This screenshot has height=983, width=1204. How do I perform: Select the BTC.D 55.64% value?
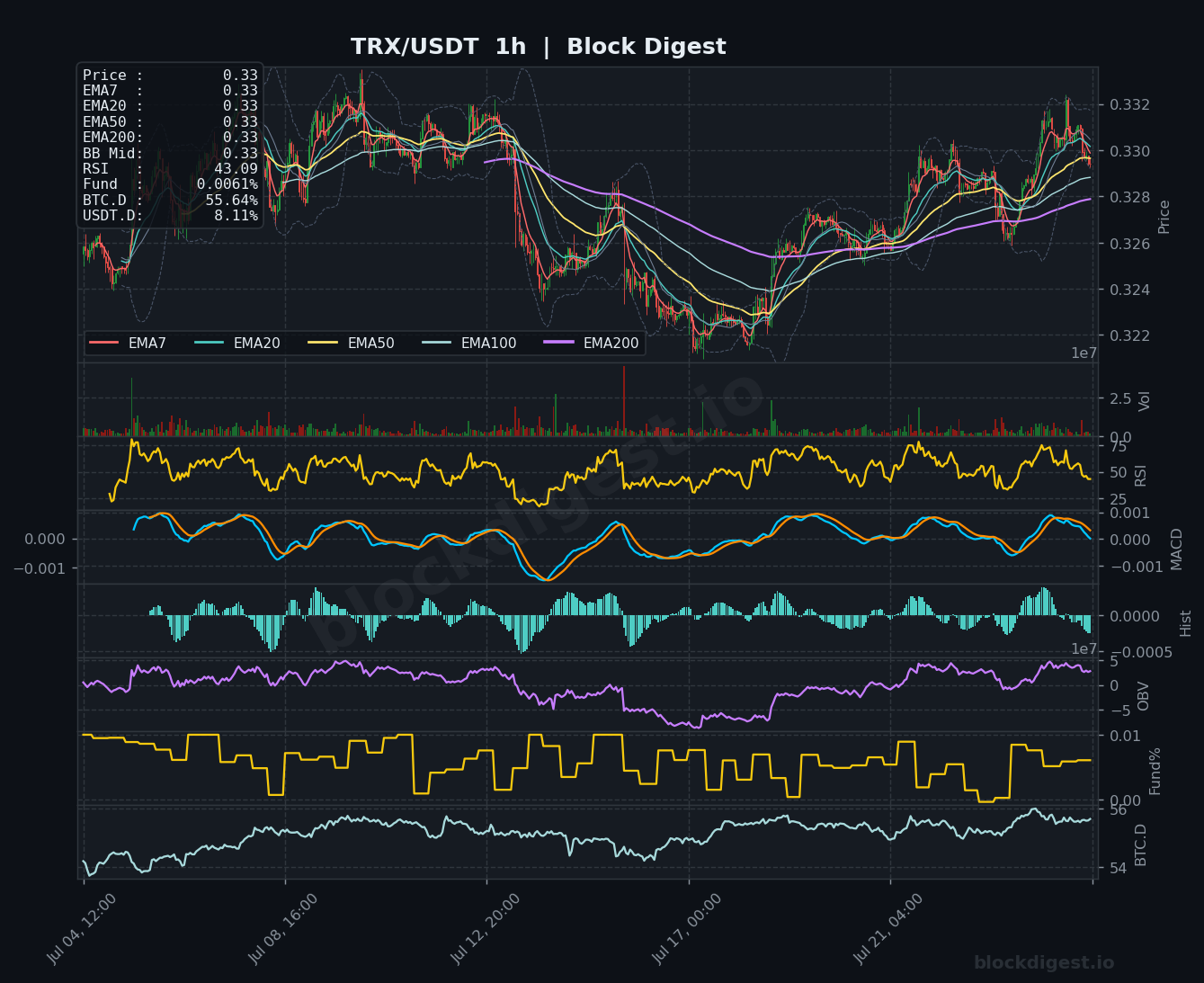232,200
